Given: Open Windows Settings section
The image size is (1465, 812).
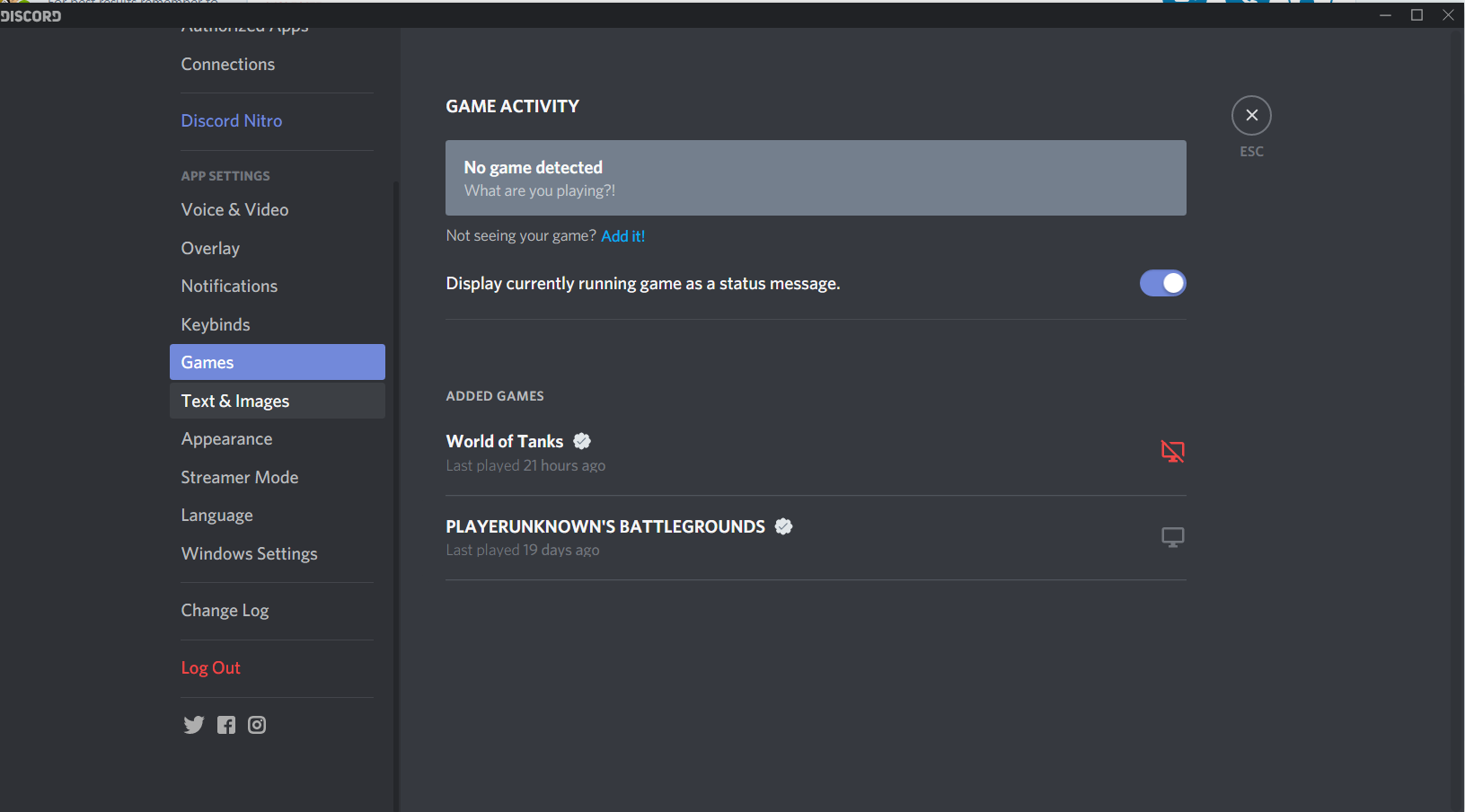Looking at the screenshot, I should [x=277, y=554].
